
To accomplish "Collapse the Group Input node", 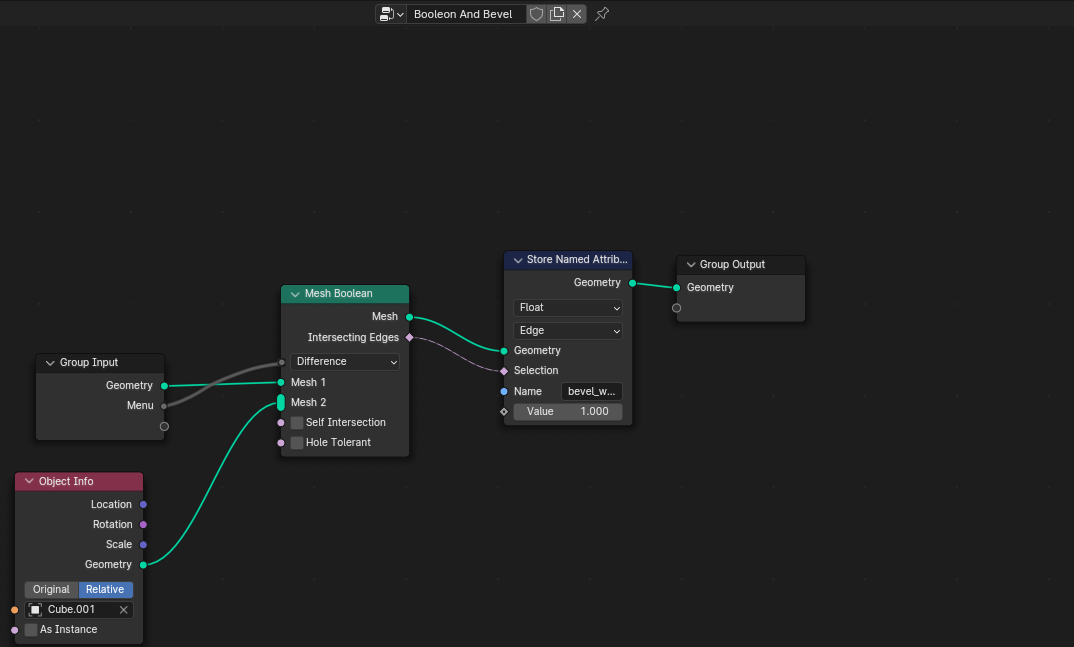I will tap(50, 363).
